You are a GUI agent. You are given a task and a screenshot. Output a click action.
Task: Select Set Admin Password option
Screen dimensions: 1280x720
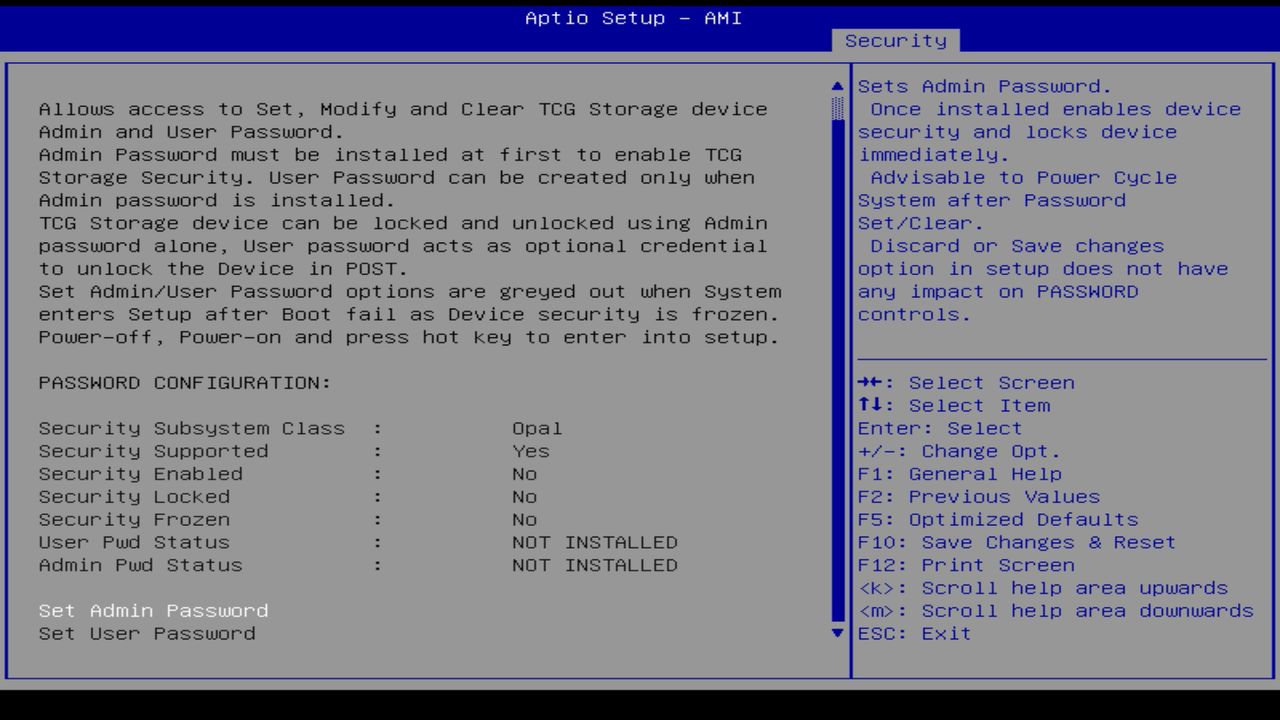tap(152, 610)
